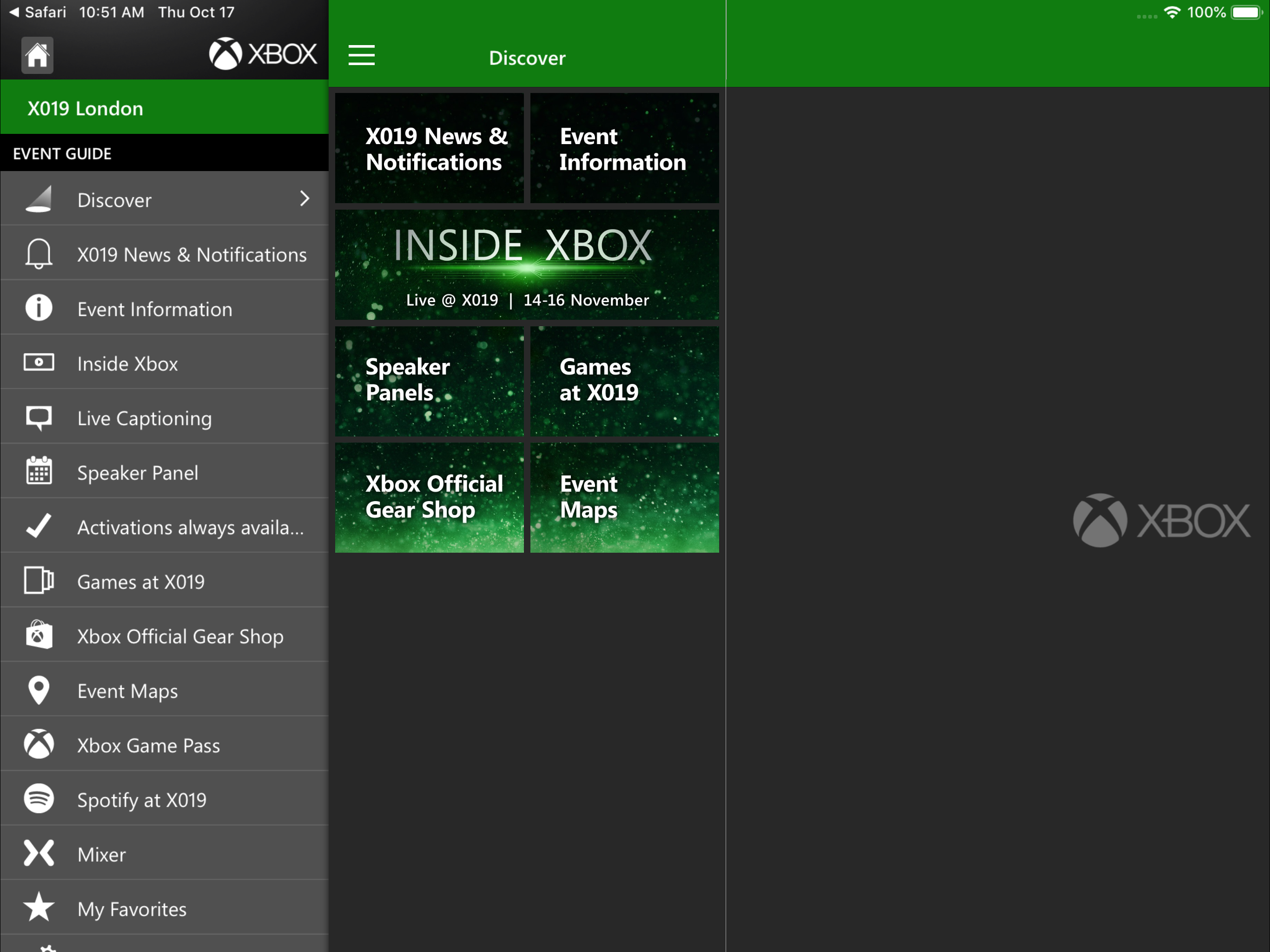Tap the bell icon for News & Notifications
Image resolution: width=1270 pixels, height=952 pixels.
click(39, 254)
